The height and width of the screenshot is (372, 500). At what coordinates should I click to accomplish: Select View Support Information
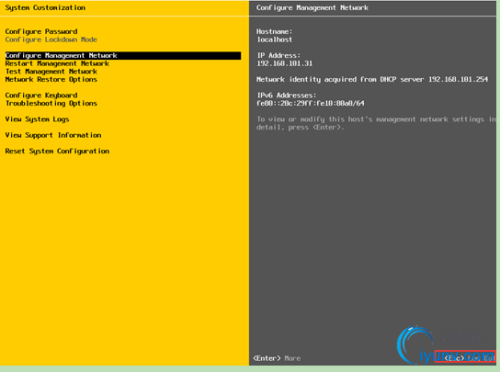coord(53,135)
